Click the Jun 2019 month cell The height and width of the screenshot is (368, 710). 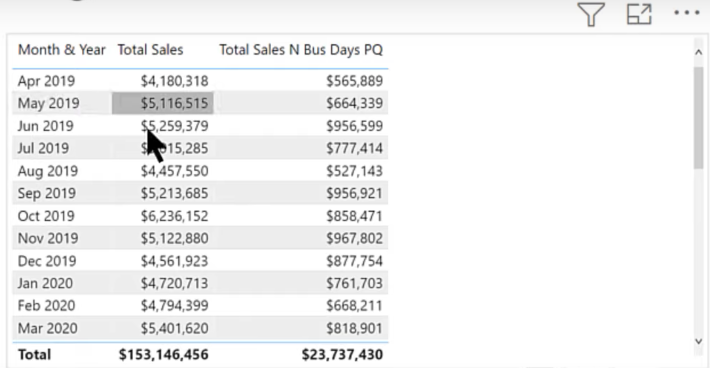[45, 126]
